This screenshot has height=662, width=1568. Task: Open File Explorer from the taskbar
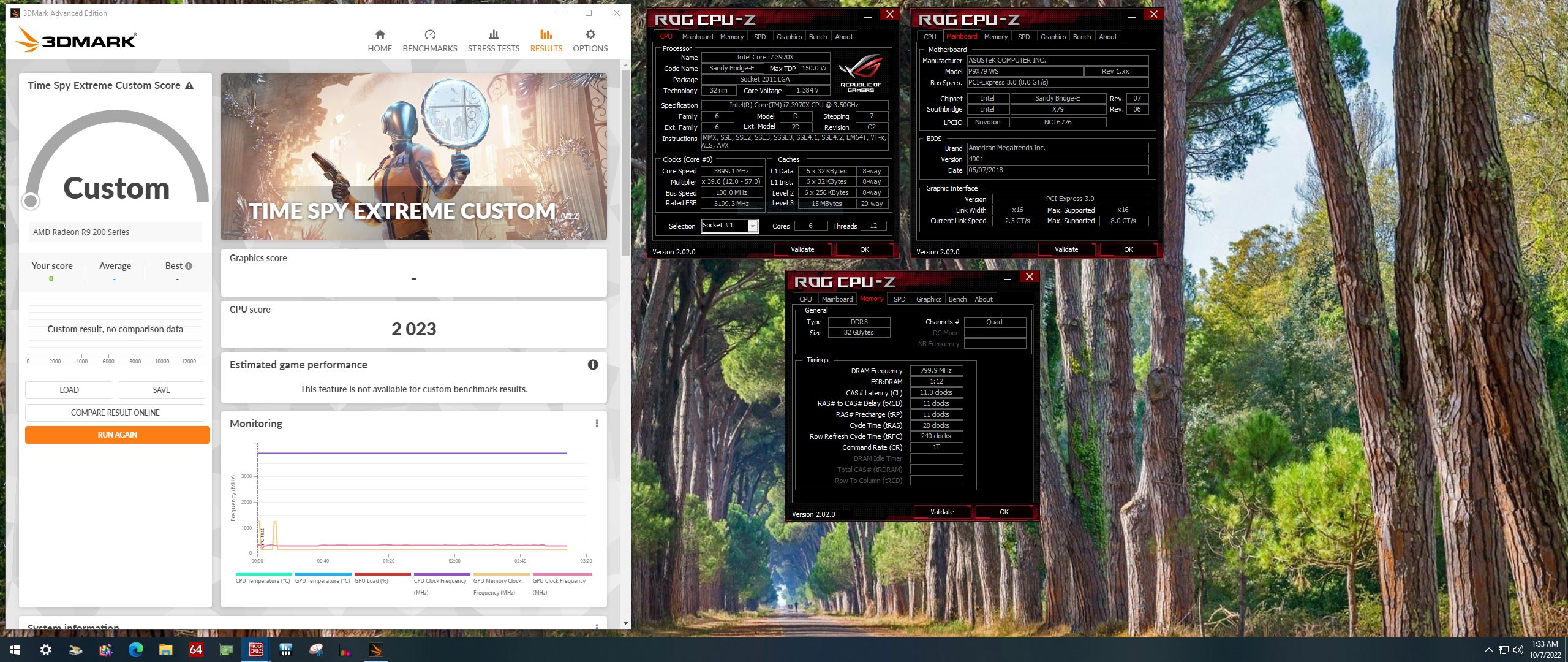165,650
